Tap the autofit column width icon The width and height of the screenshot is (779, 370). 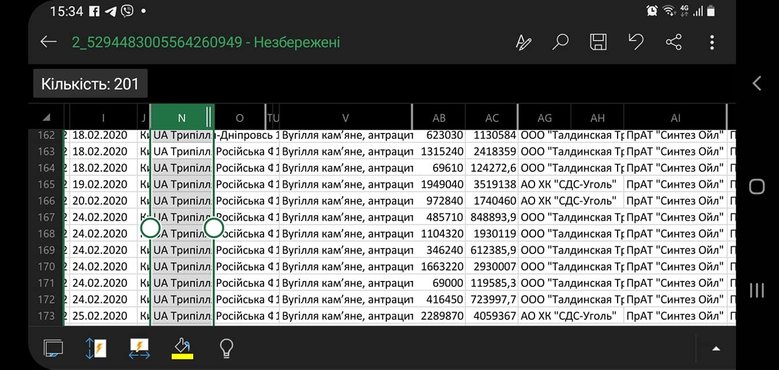(140, 349)
